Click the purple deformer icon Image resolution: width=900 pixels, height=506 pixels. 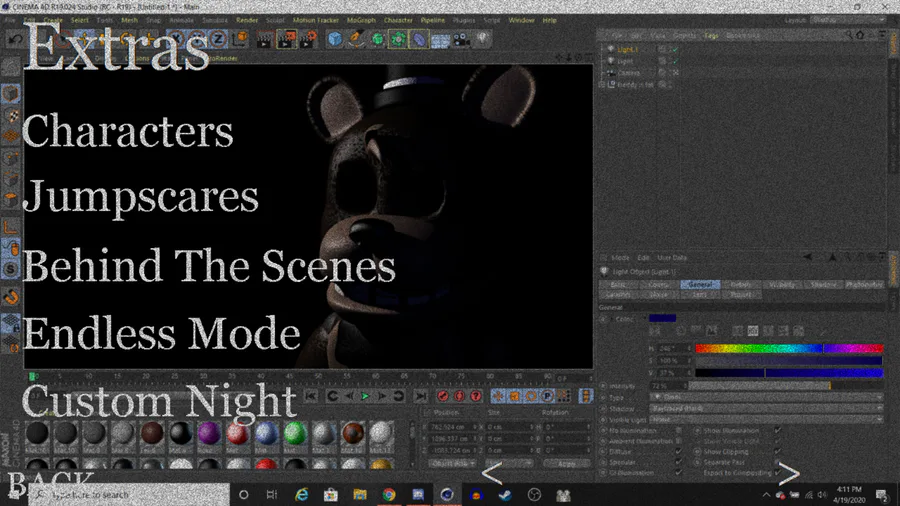click(x=420, y=39)
